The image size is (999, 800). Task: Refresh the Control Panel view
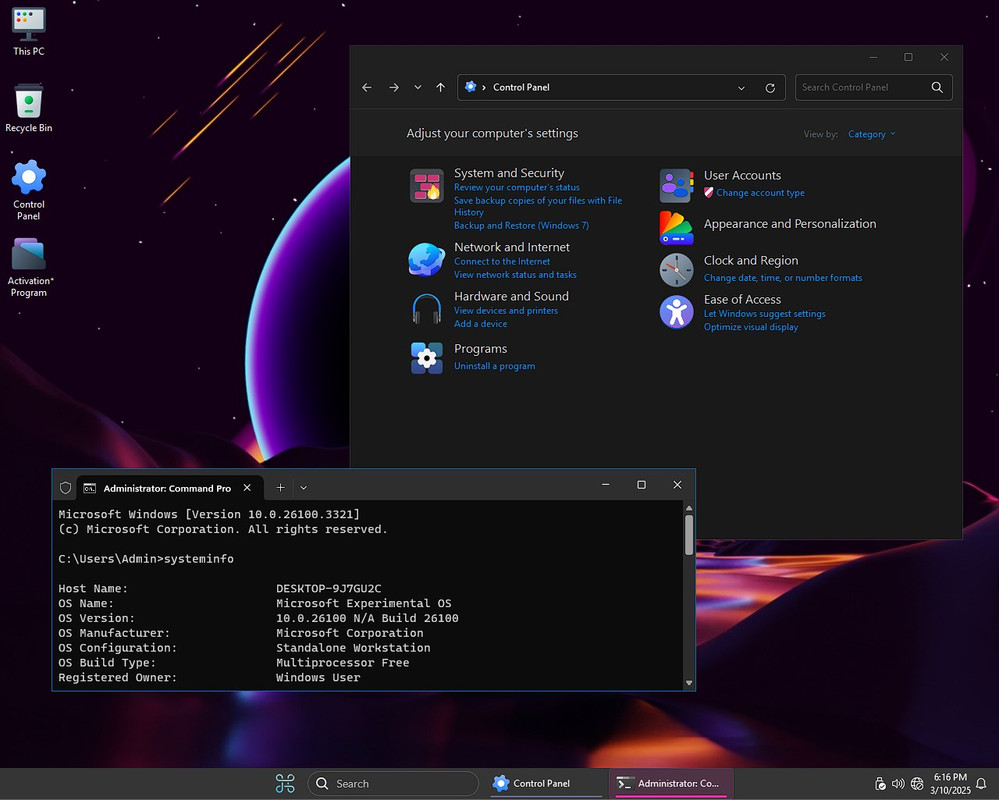pyautogui.click(x=770, y=88)
